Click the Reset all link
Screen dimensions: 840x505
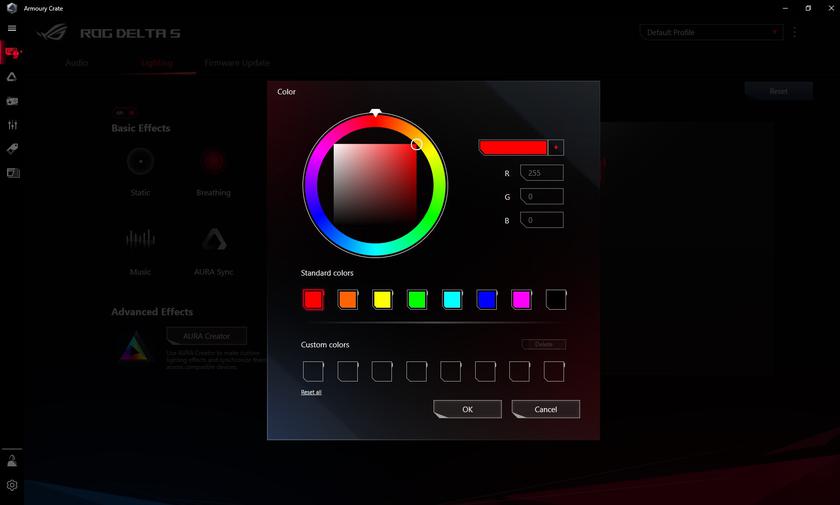pos(311,392)
